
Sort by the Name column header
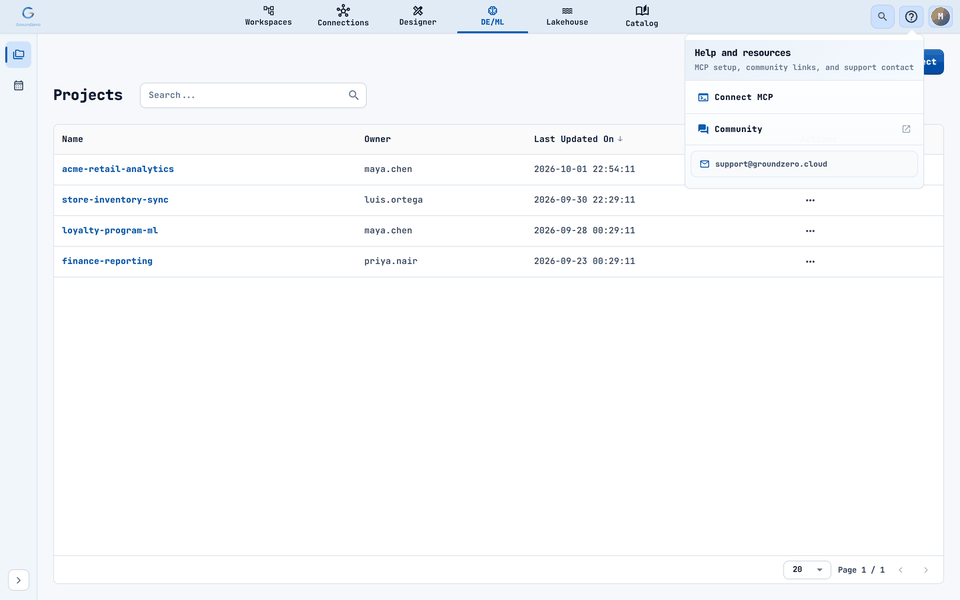coord(72,139)
